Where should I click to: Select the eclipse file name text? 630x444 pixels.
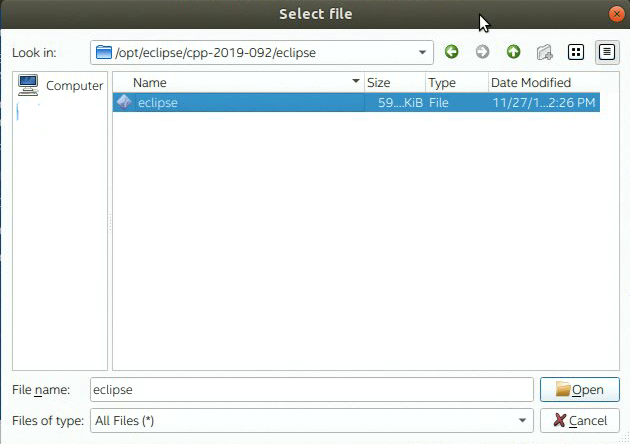click(158, 102)
